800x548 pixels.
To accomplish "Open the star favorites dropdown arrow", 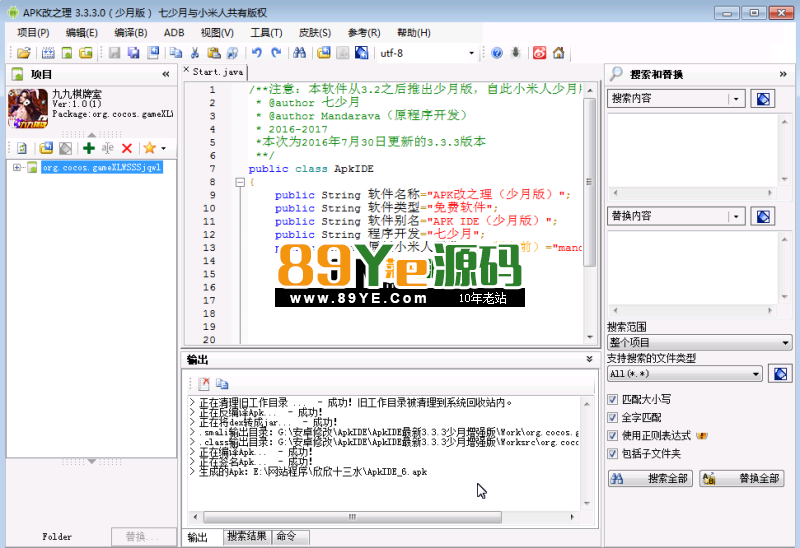I will click(163, 148).
